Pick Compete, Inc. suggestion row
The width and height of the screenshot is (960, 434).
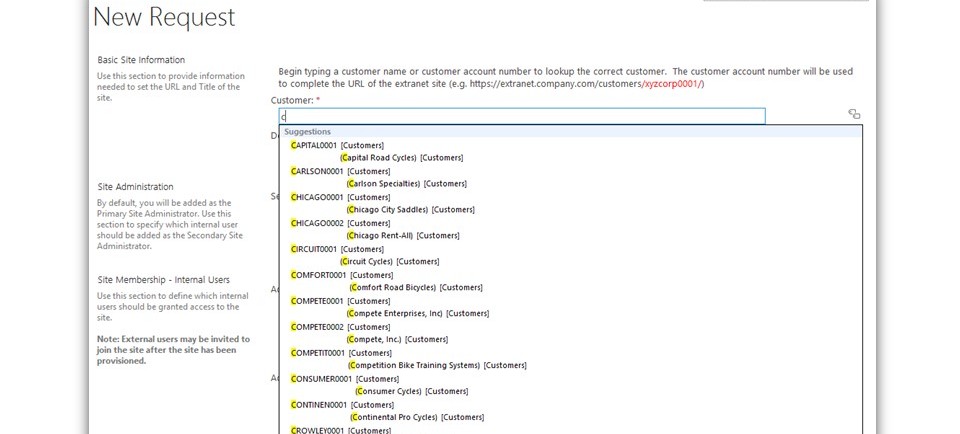397,339
